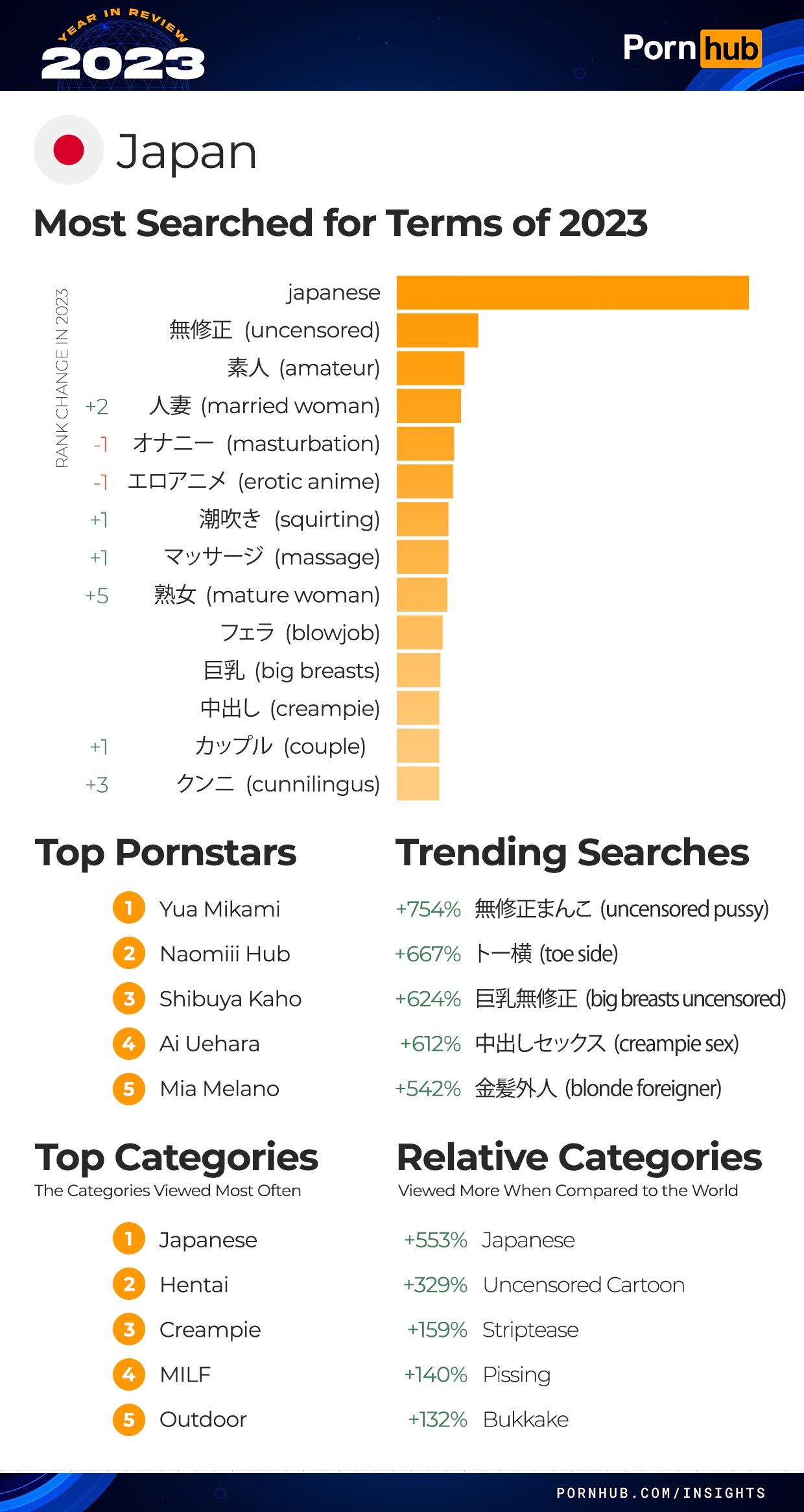Click the couple search term label
Viewport: 804px width, 1512px height.
pyautogui.click(x=280, y=746)
